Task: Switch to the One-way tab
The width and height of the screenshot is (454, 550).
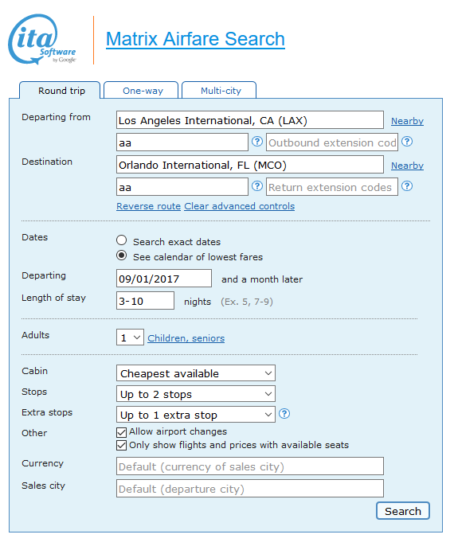Action: tap(141, 90)
